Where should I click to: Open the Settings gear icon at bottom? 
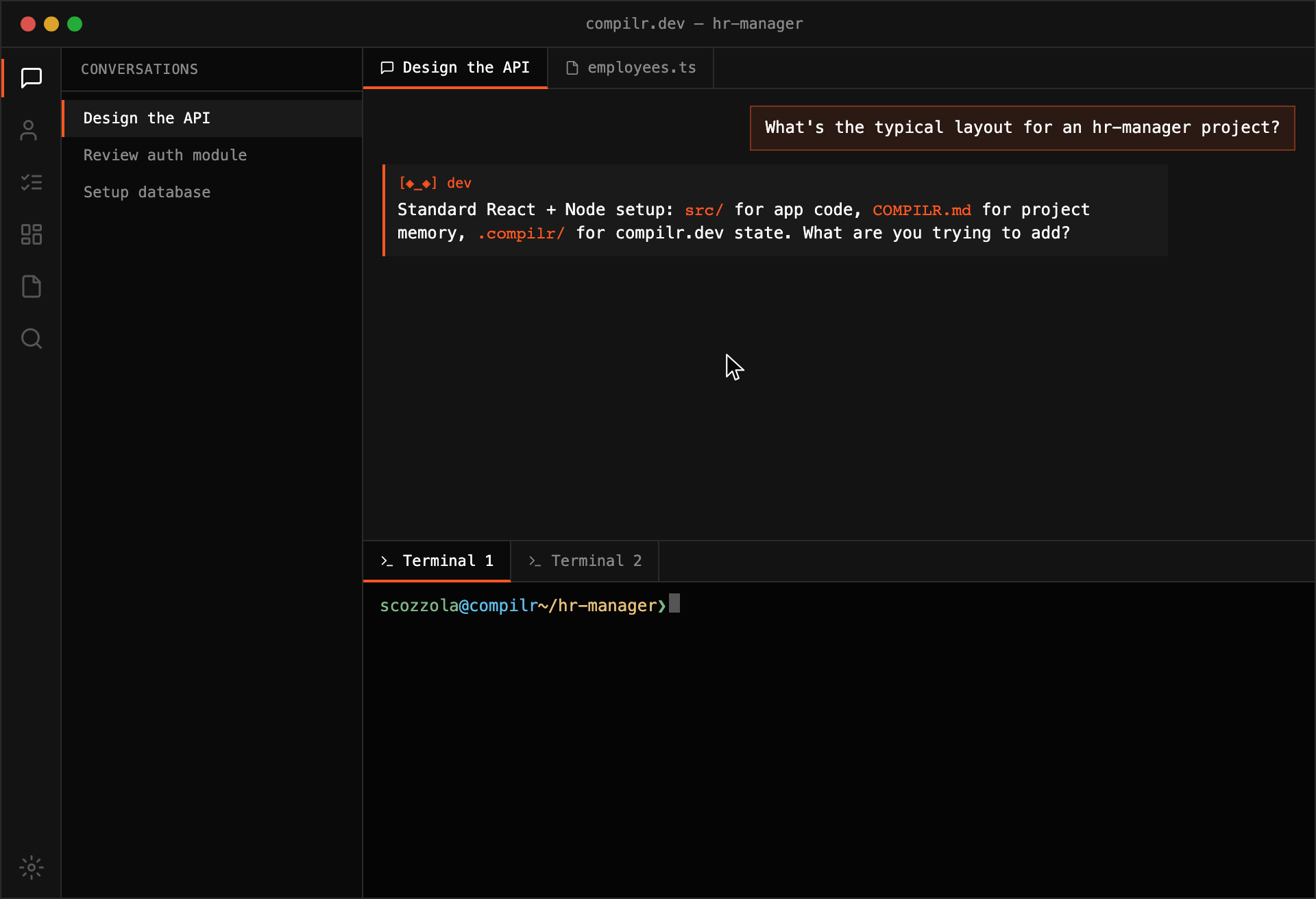pyautogui.click(x=32, y=867)
